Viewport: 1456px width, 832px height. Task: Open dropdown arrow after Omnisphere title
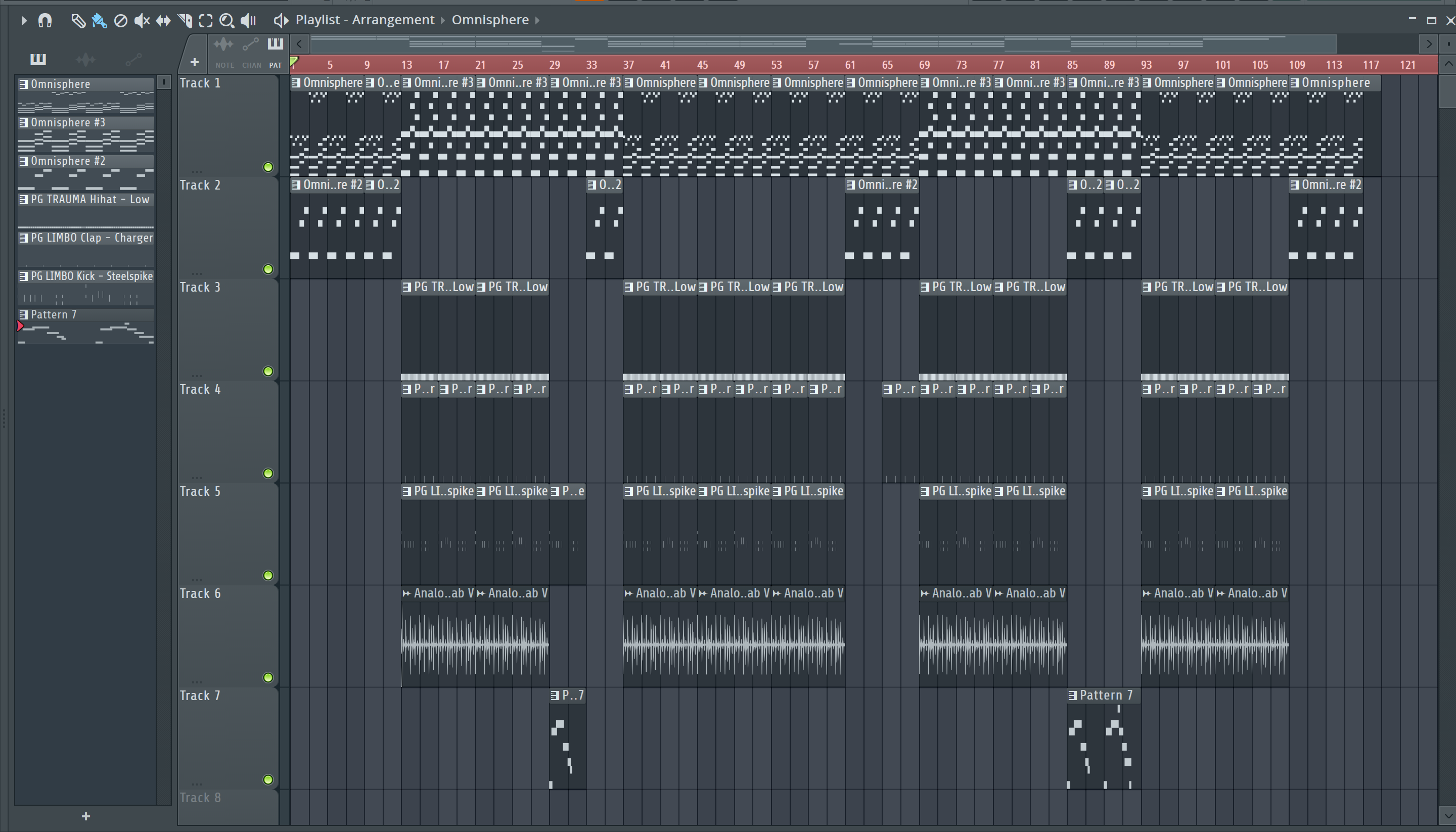point(537,21)
